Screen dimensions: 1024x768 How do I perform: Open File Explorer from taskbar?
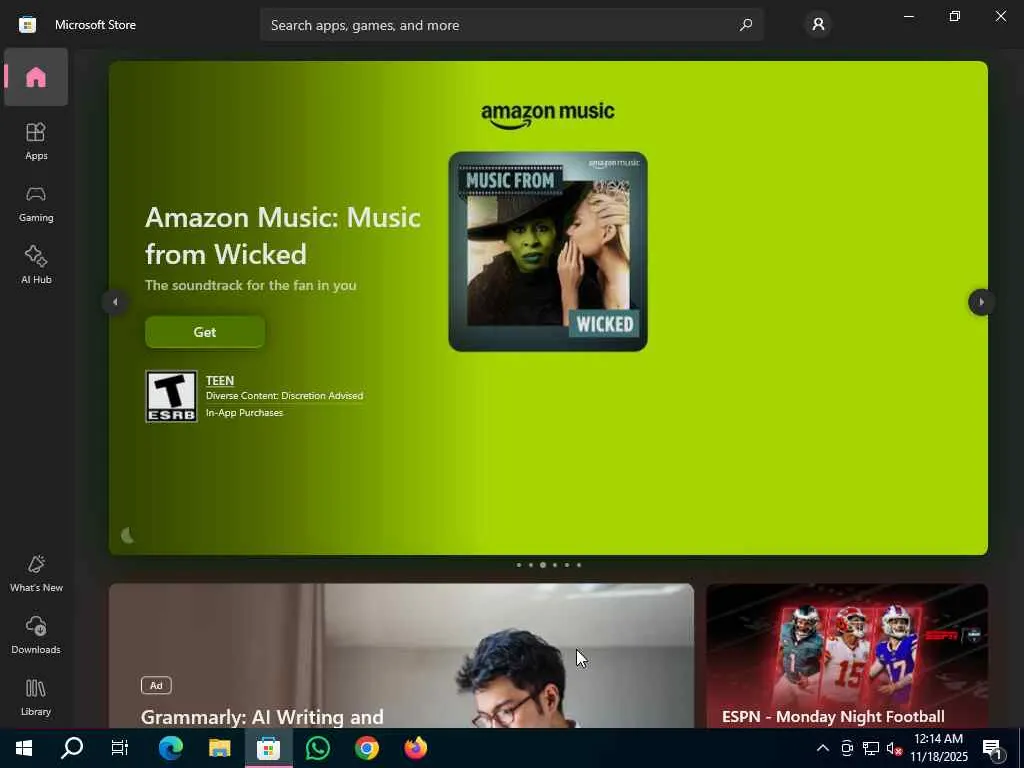coord(219,748)
